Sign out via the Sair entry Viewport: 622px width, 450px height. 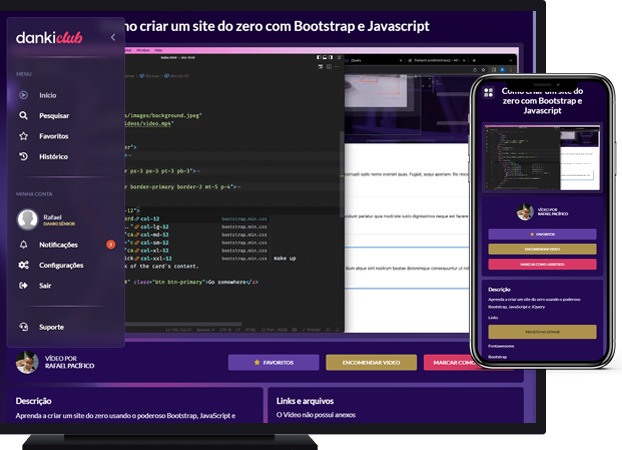[x=45, y=286]
